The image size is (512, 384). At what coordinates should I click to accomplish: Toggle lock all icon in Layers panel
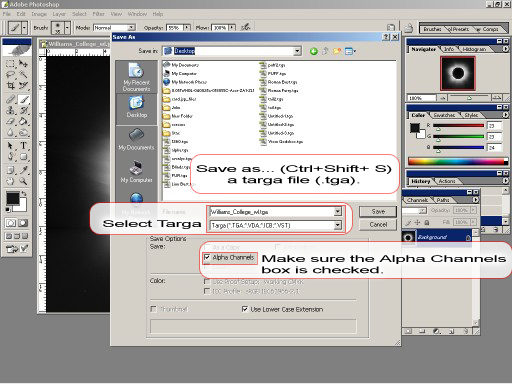427,222
